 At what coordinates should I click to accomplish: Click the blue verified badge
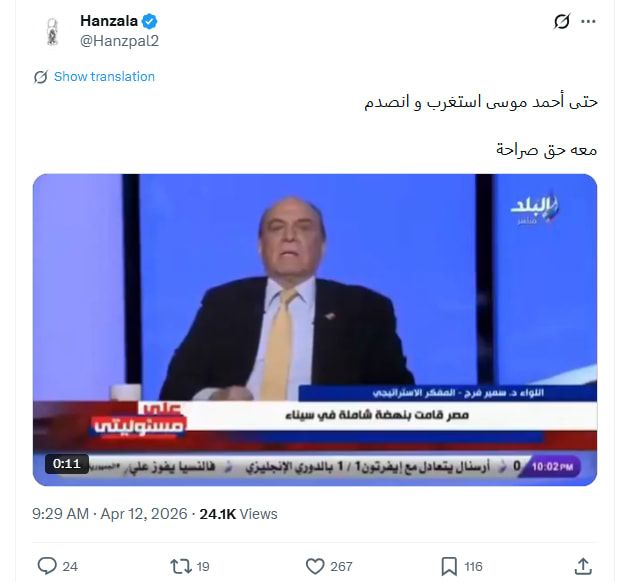[150, 21]
